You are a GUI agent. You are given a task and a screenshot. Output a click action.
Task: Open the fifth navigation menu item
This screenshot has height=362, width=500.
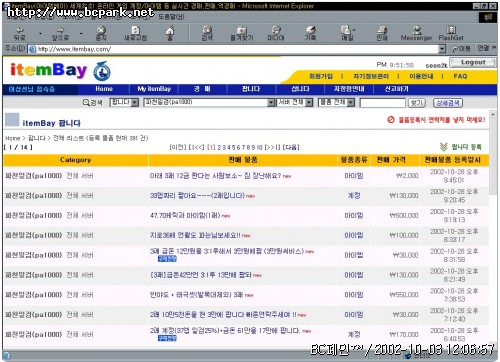300,89
